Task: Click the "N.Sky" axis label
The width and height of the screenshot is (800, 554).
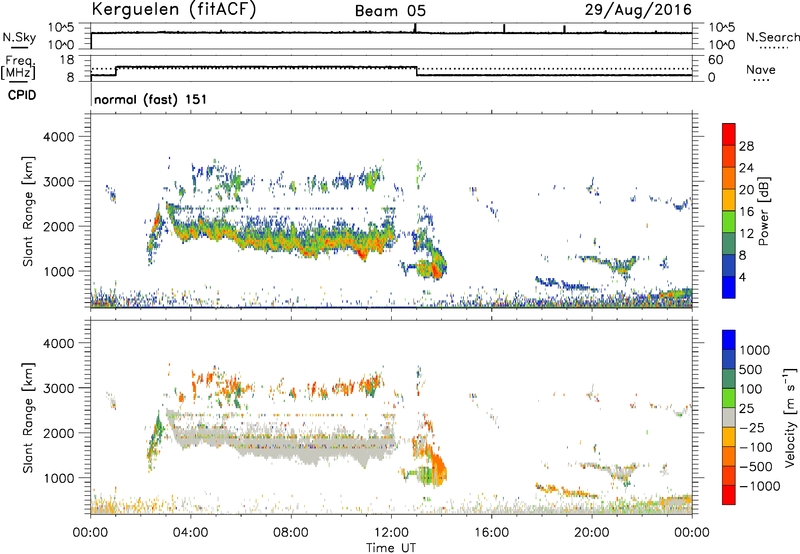Action: pyautogui.click(x=19, y=37)
